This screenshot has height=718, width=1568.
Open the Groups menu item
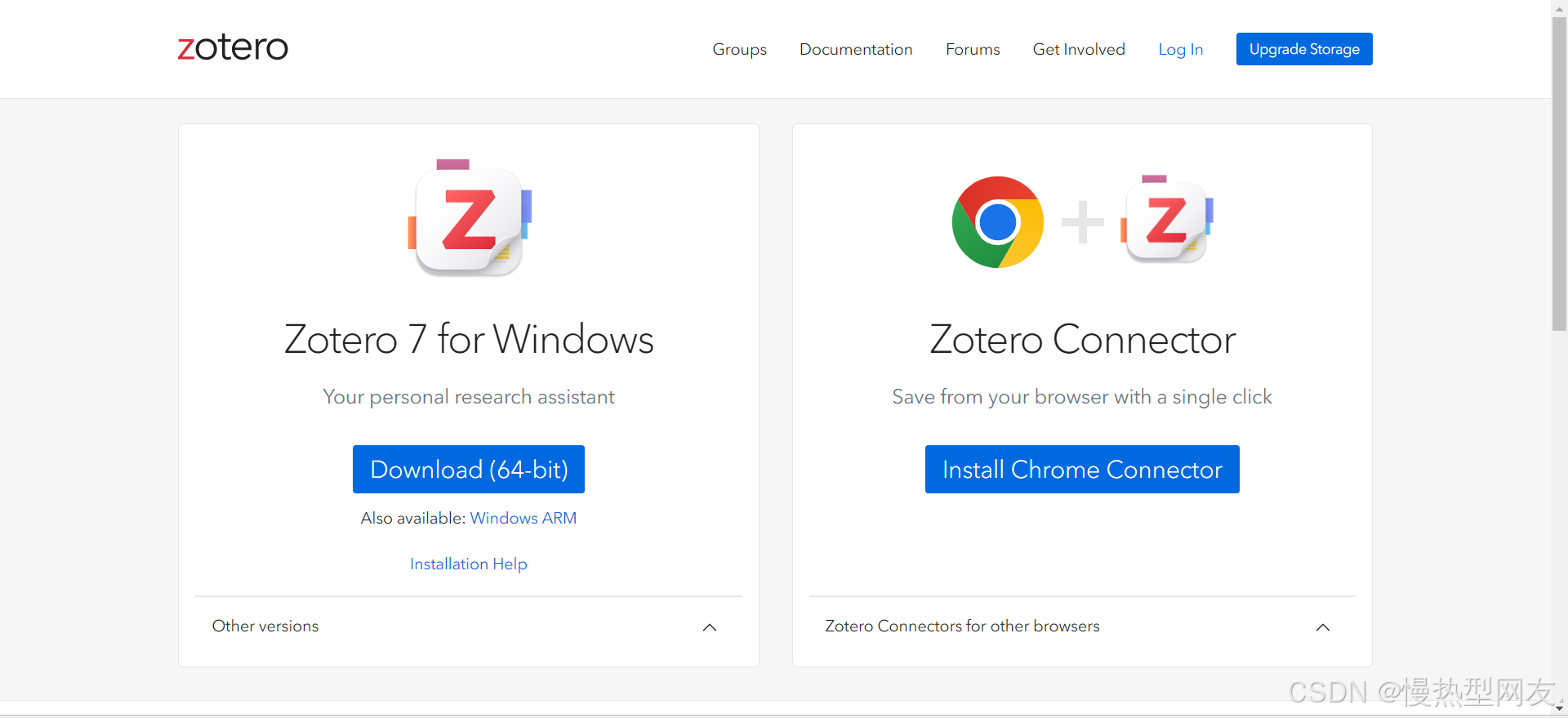point(739,49)
